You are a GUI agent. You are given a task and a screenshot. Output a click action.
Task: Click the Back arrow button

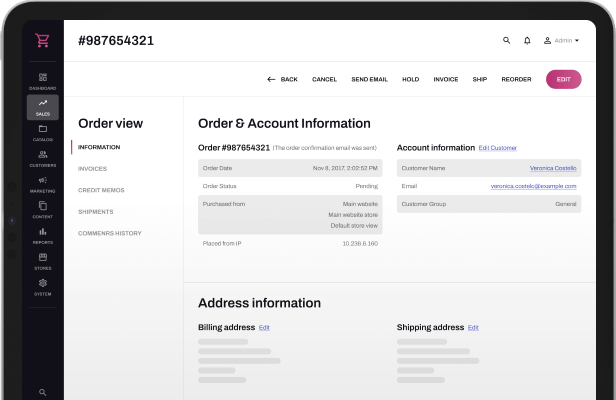tap(282, 79)
